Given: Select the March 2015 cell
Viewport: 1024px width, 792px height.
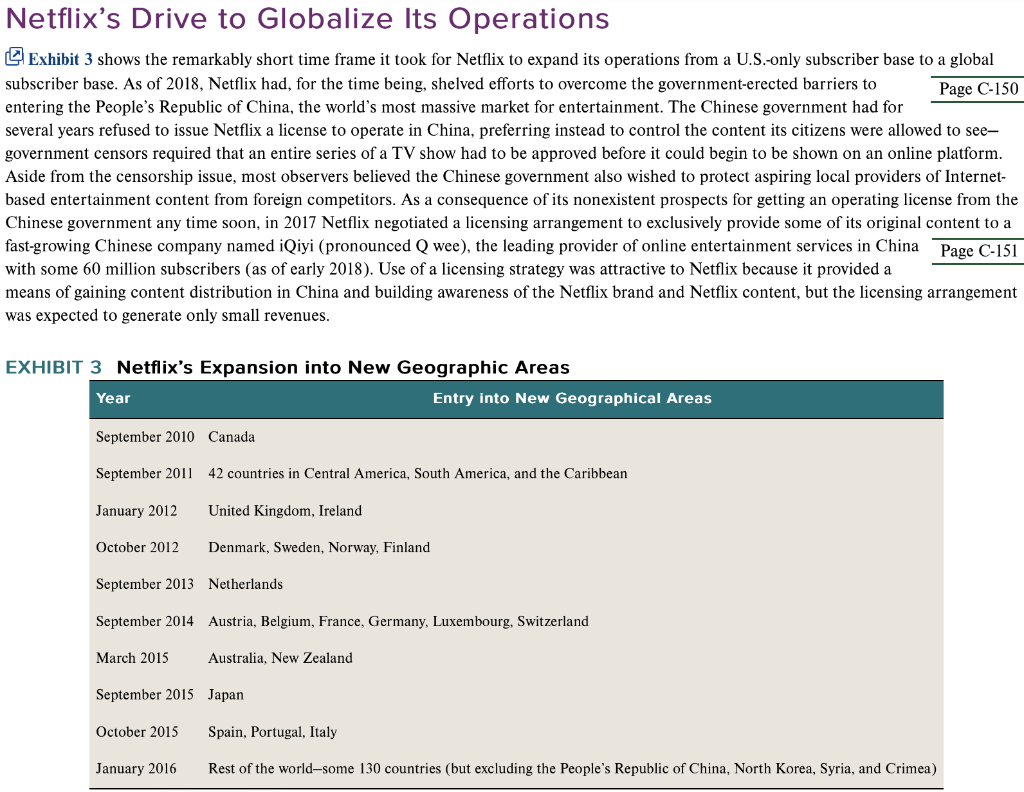Looking at the screenshot, I should tap(132, 657).
